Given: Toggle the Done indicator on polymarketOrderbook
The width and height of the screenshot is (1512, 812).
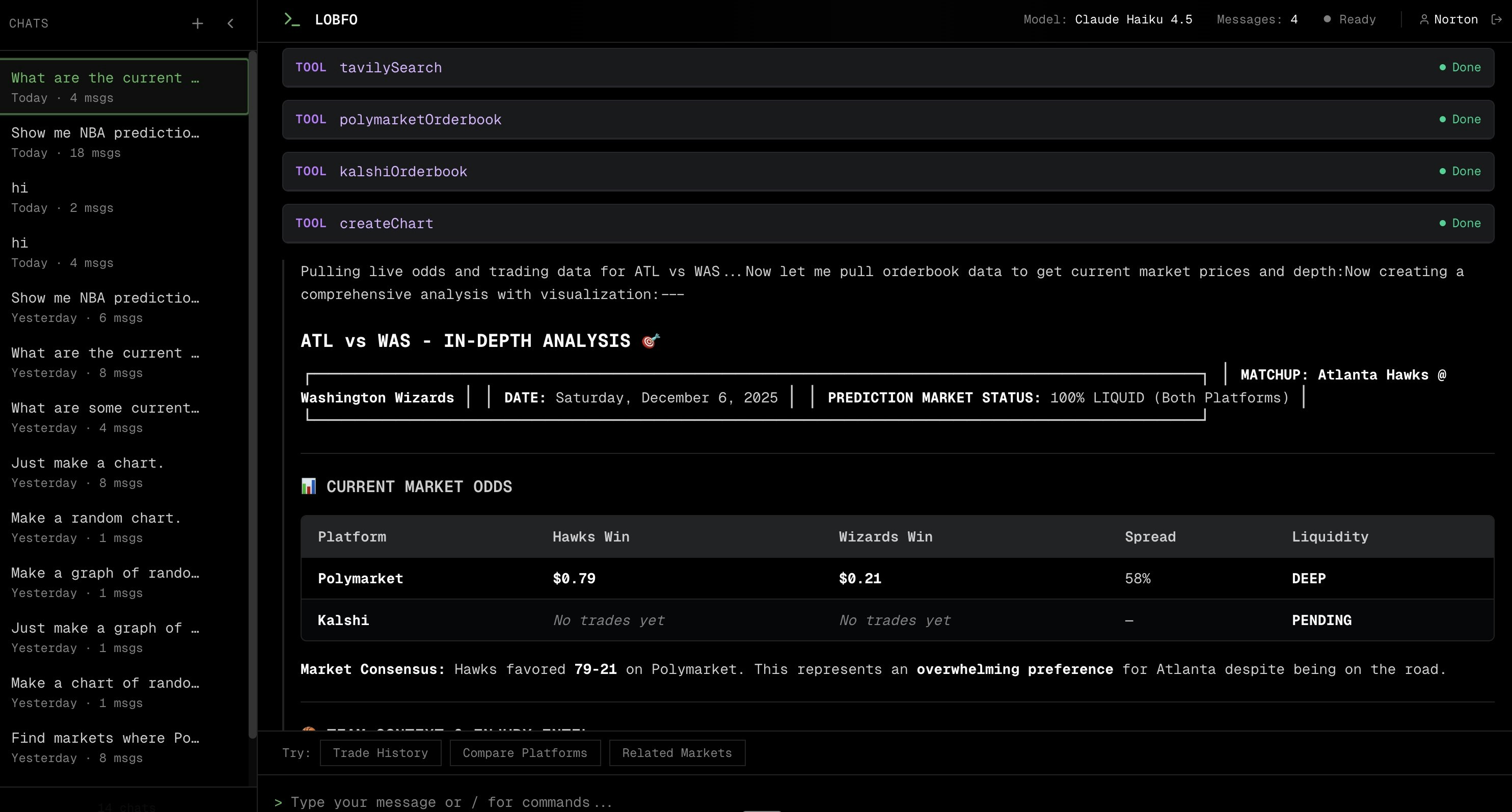Looking at the screenshot, I should tap(1443, 119).
